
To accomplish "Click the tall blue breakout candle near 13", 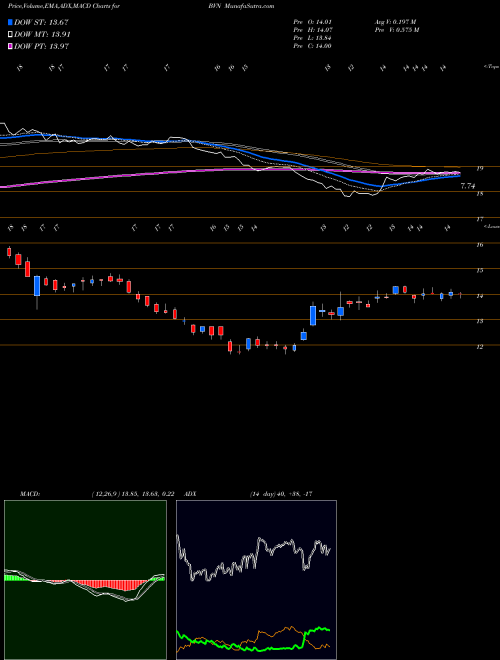I will coord(313,315).
